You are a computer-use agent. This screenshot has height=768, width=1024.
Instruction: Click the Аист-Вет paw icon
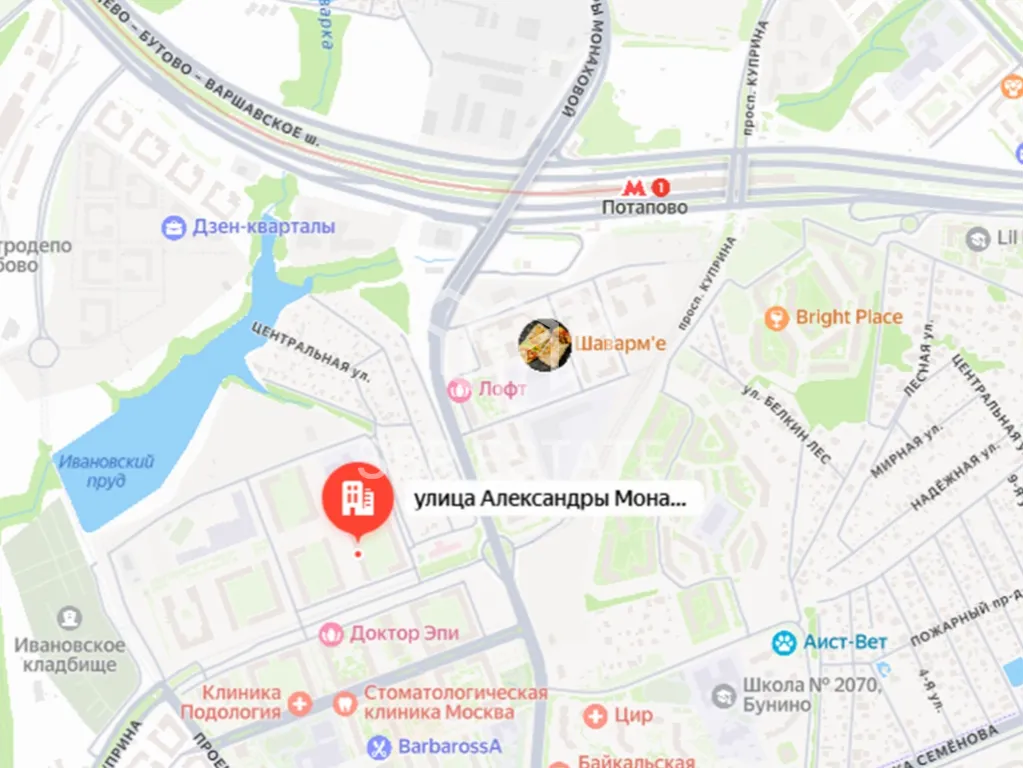(x=784, y=643)
